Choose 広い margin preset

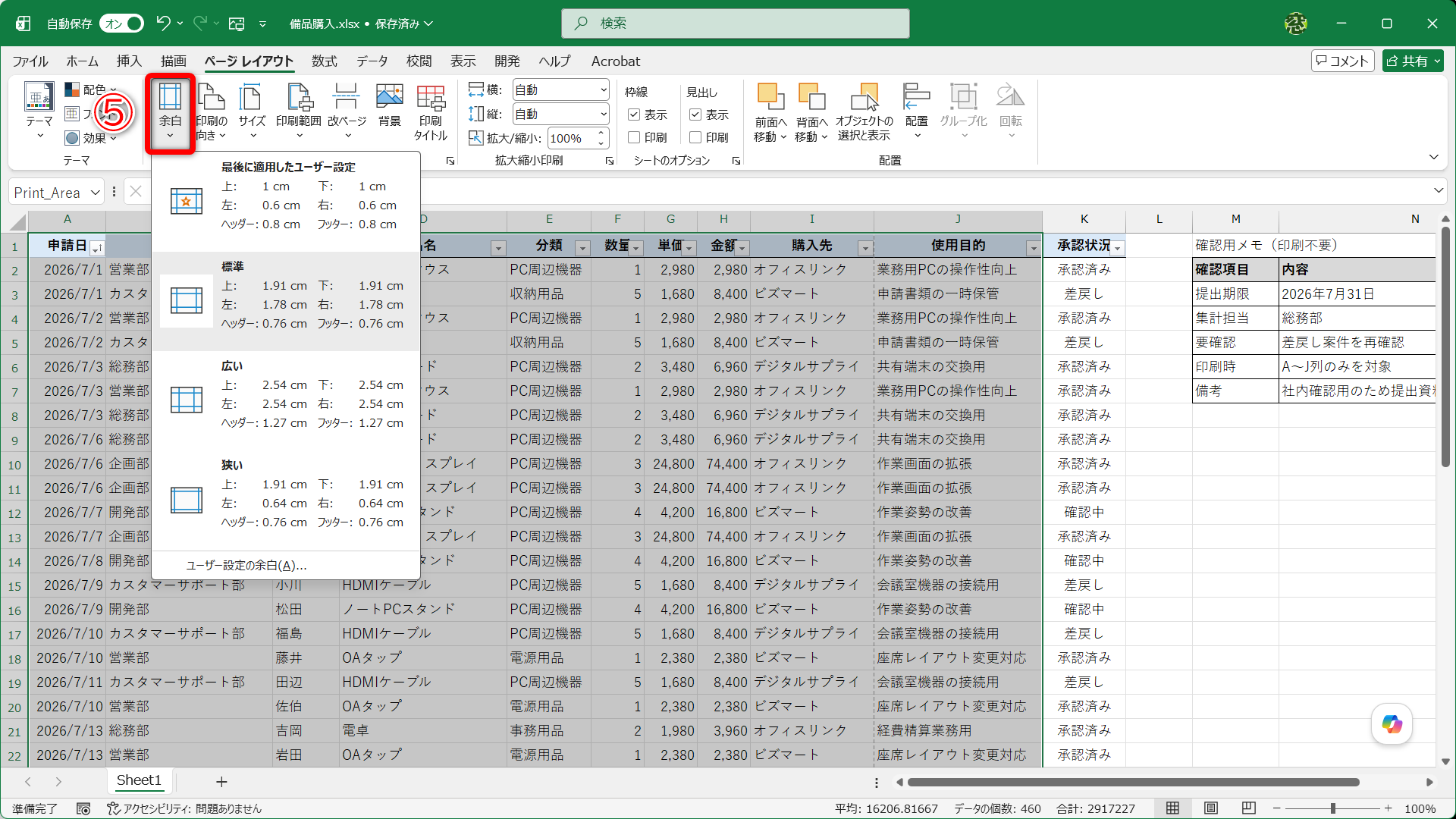pyautogui.click(x=286, y=400)
